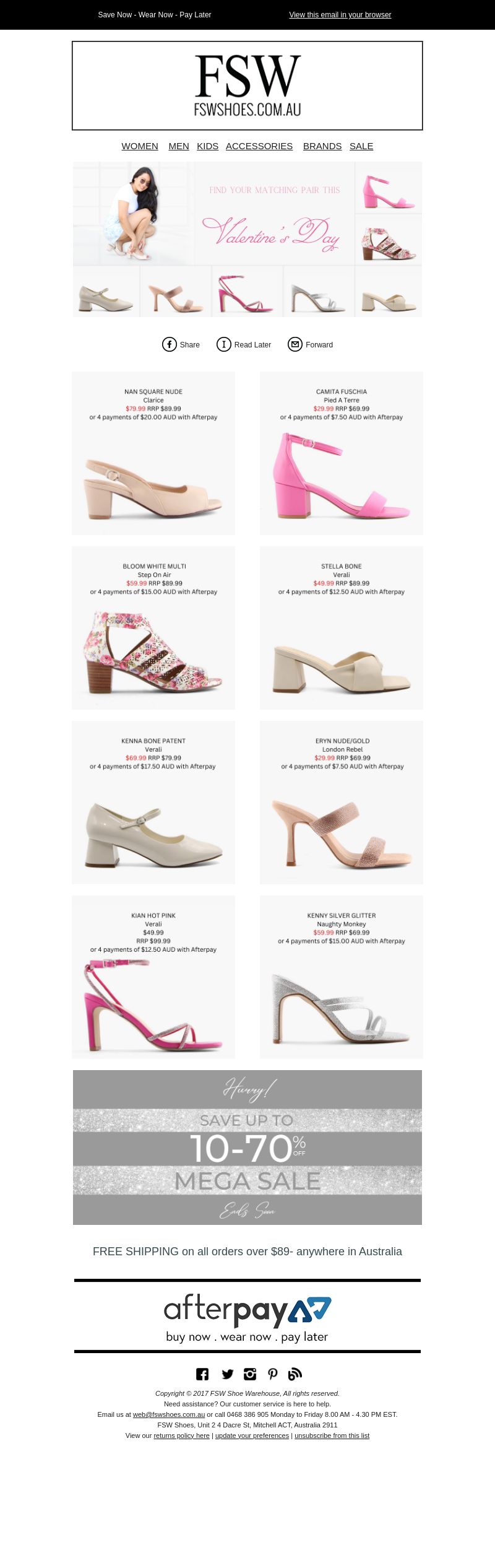Open the Pinterest icon in footer
The height and width of the screenshot is (1568, 495).
(273, 1374)
